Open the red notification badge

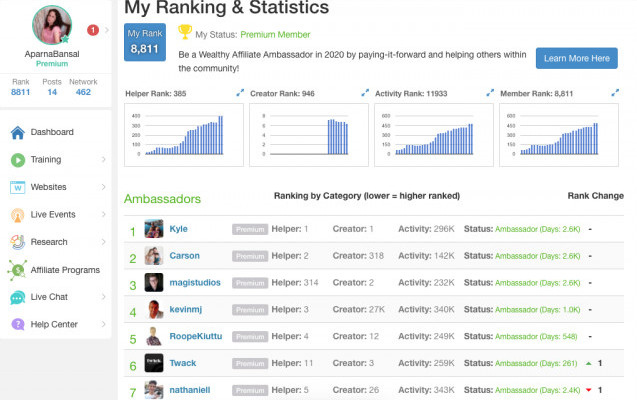tap(93, 30)
